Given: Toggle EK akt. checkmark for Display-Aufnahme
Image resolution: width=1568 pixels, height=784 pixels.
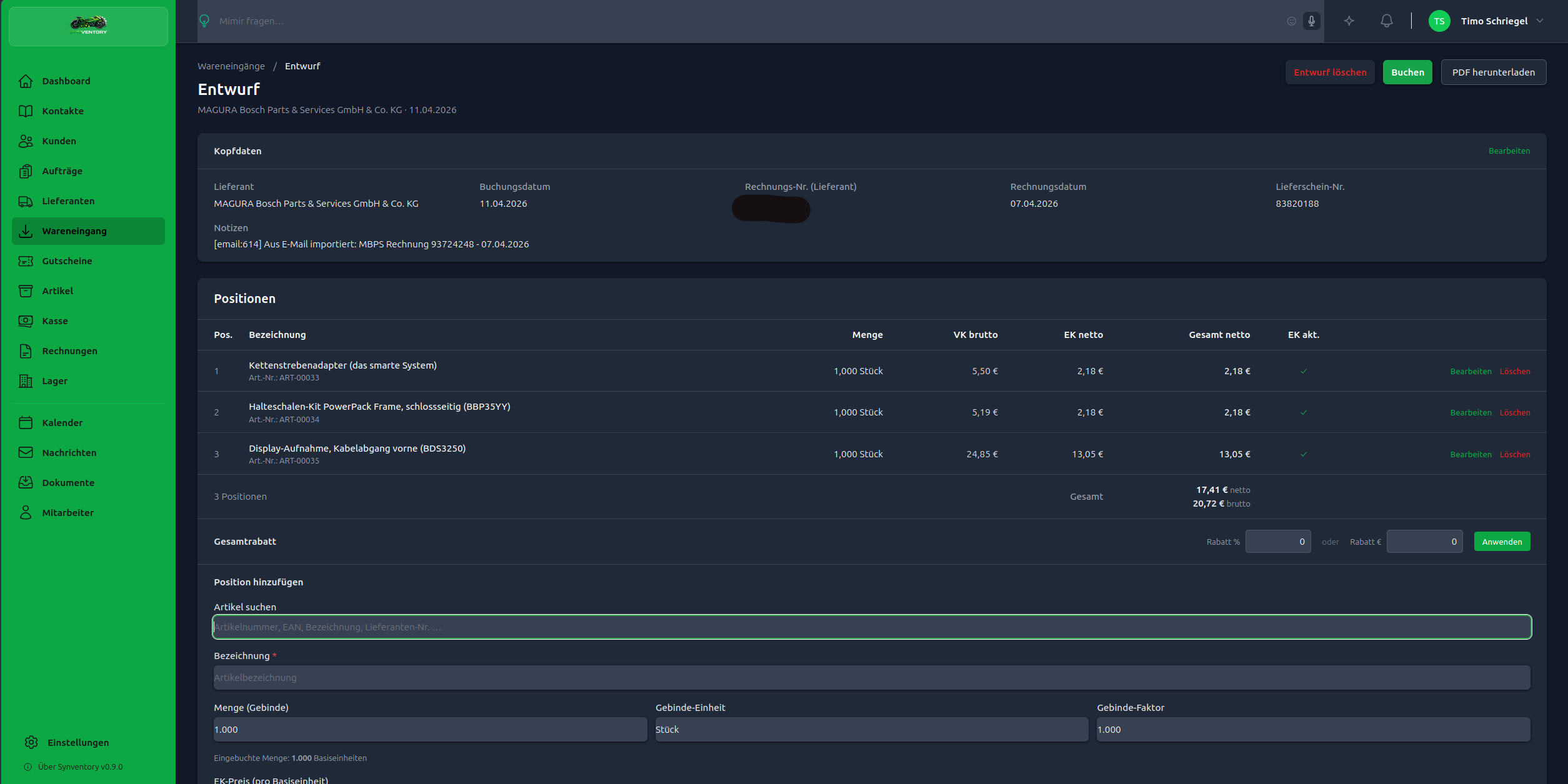Looking at the screenshot, I should click(1304, 454).
